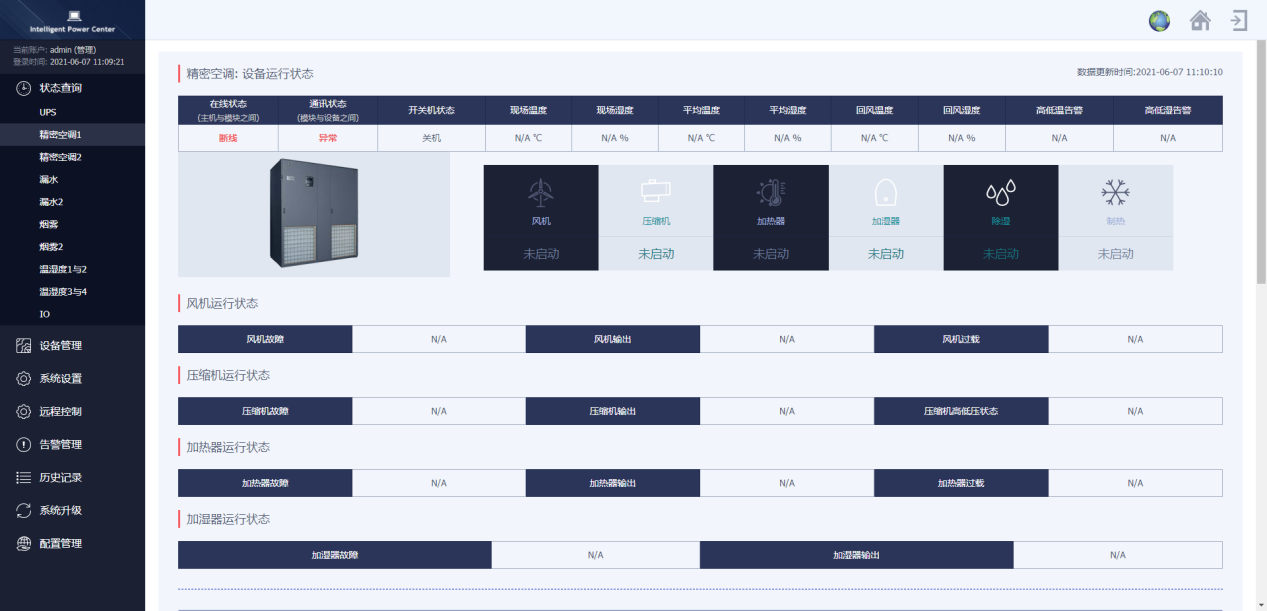This screenshot has height=611, width=1267.
Task: Go to home page icon
Action: point(1200,21)
